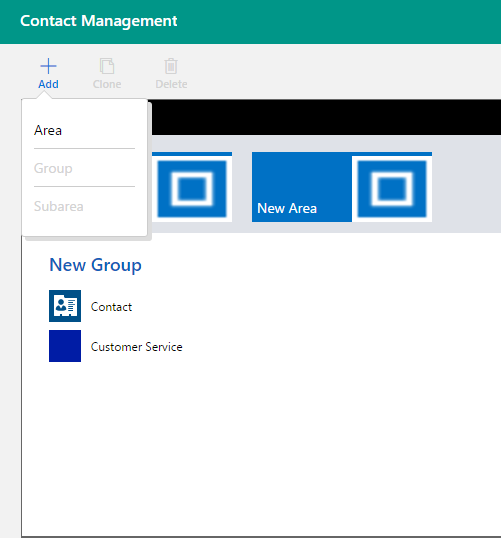Click the first area's square icon
The width and height of the screenshot is (501, 538).
(192, 189)
